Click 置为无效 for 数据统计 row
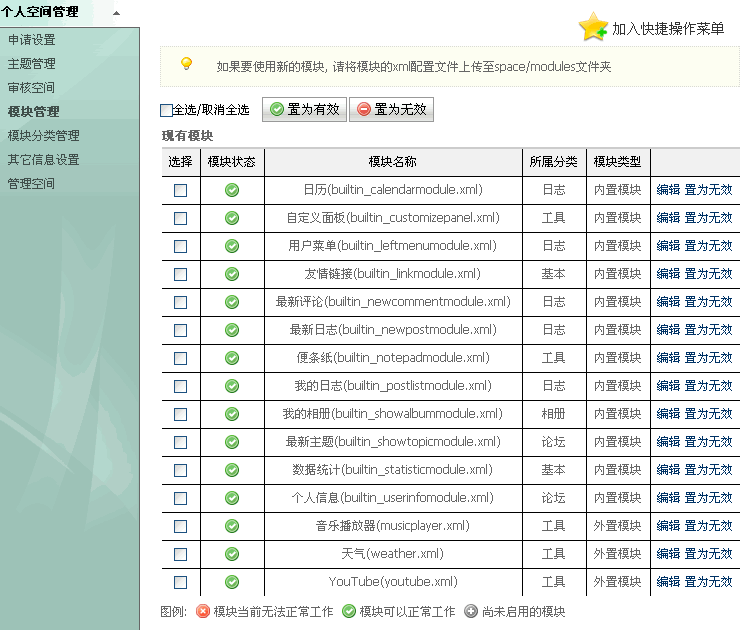The image size is (745, 630). (708, 470)
